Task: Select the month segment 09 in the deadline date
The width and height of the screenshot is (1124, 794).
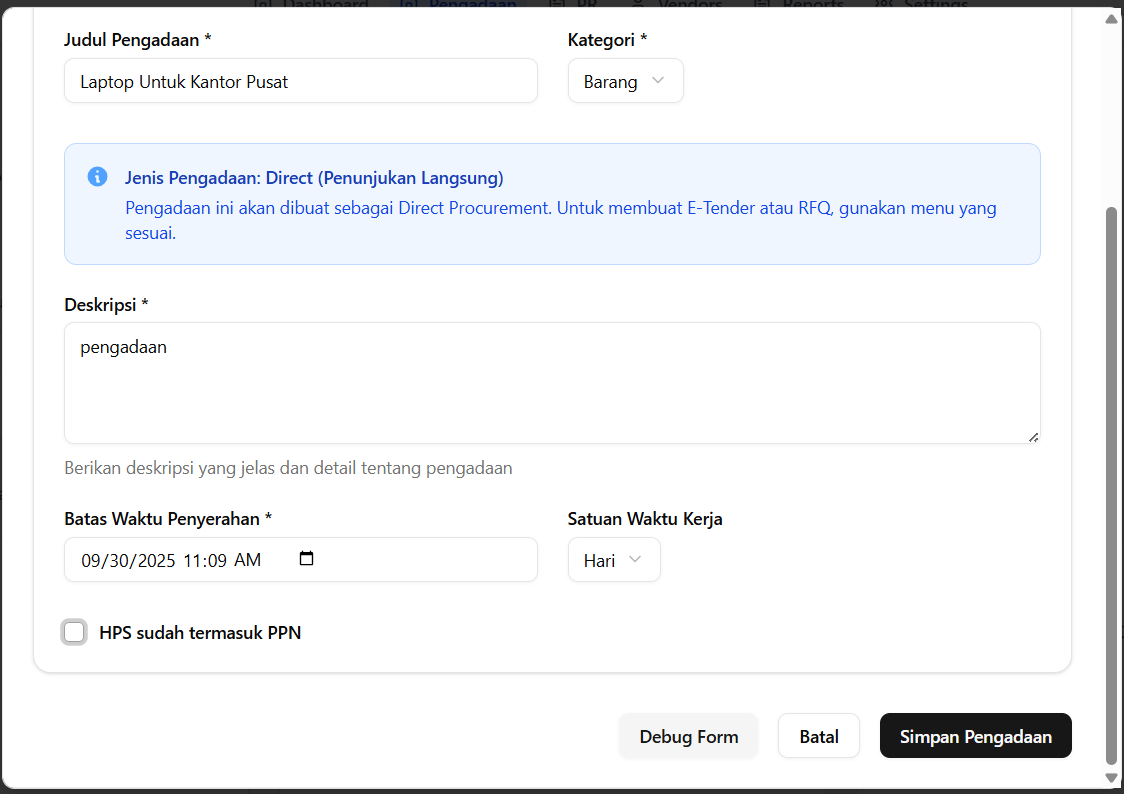Action: [92, 560]
